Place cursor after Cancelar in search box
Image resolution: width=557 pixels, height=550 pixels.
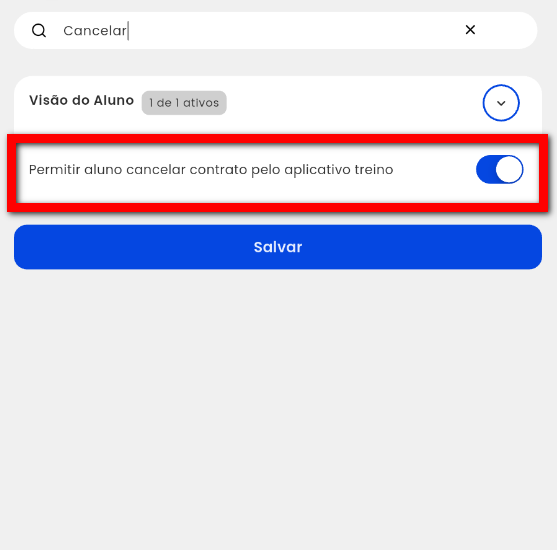click(x=128, y=31)
